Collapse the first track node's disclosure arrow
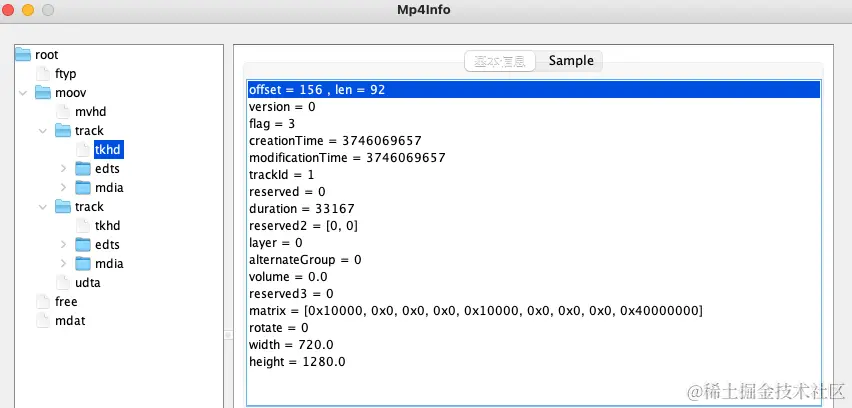This screenshot has height=408, width=852. [x=43, y=131]
